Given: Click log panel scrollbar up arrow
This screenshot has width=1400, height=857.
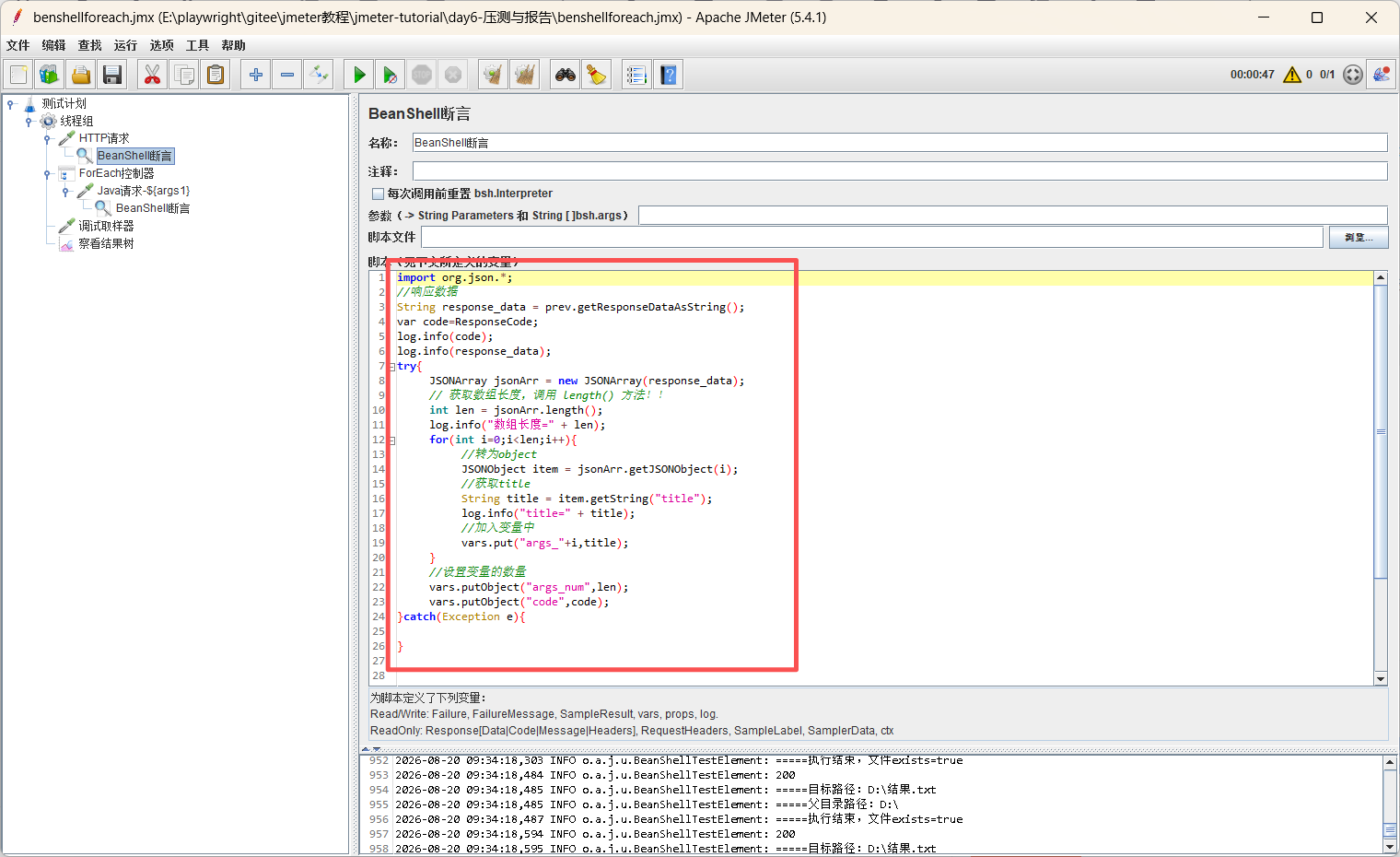Looking at the screenshot, I should point(1390,762).
